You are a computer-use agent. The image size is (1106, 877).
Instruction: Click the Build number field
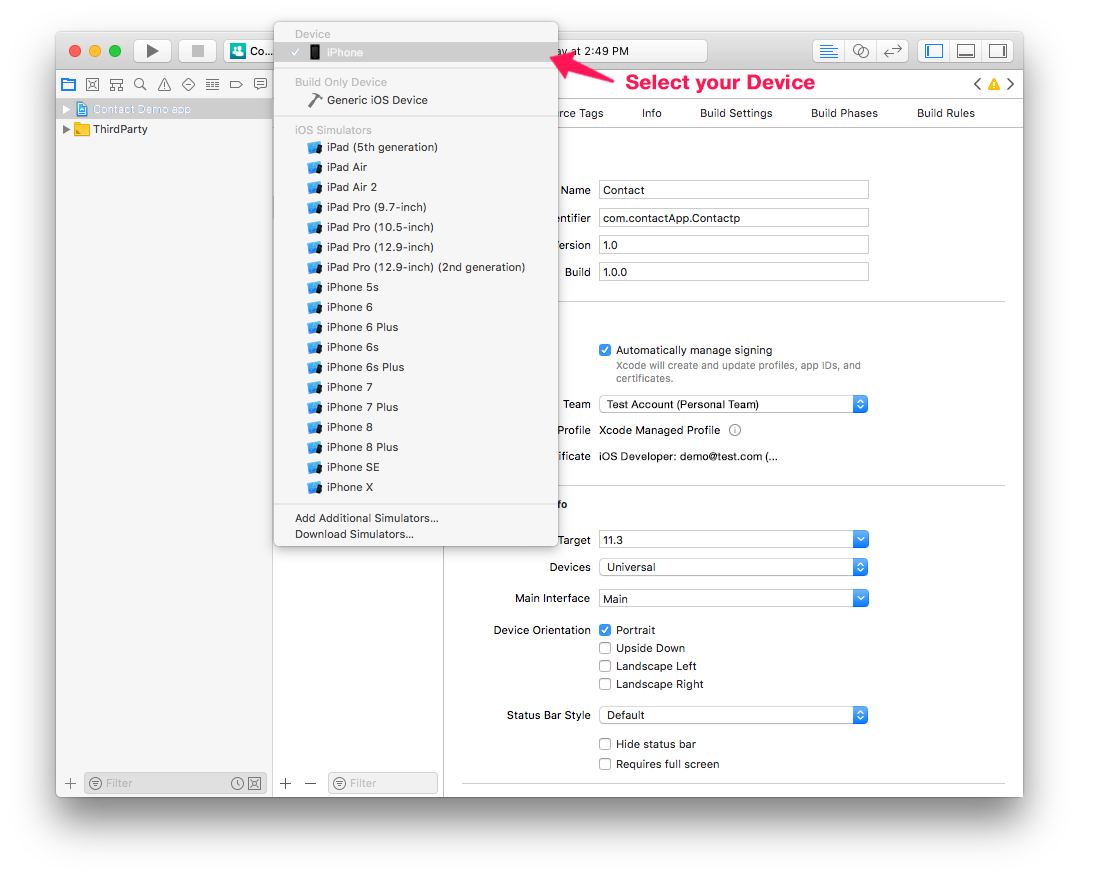(734, 272)
